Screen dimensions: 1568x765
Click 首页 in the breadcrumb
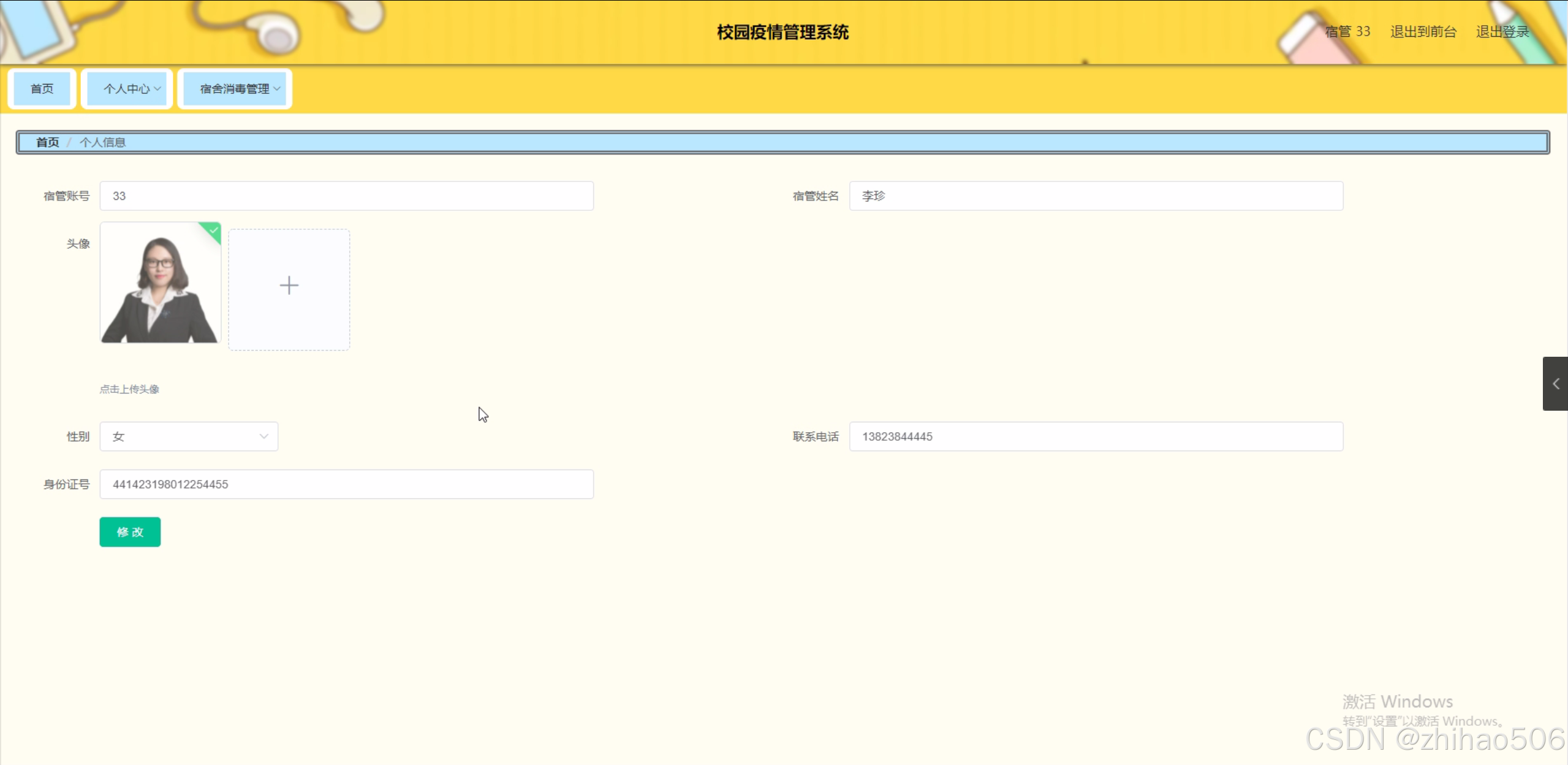point(47,142)
